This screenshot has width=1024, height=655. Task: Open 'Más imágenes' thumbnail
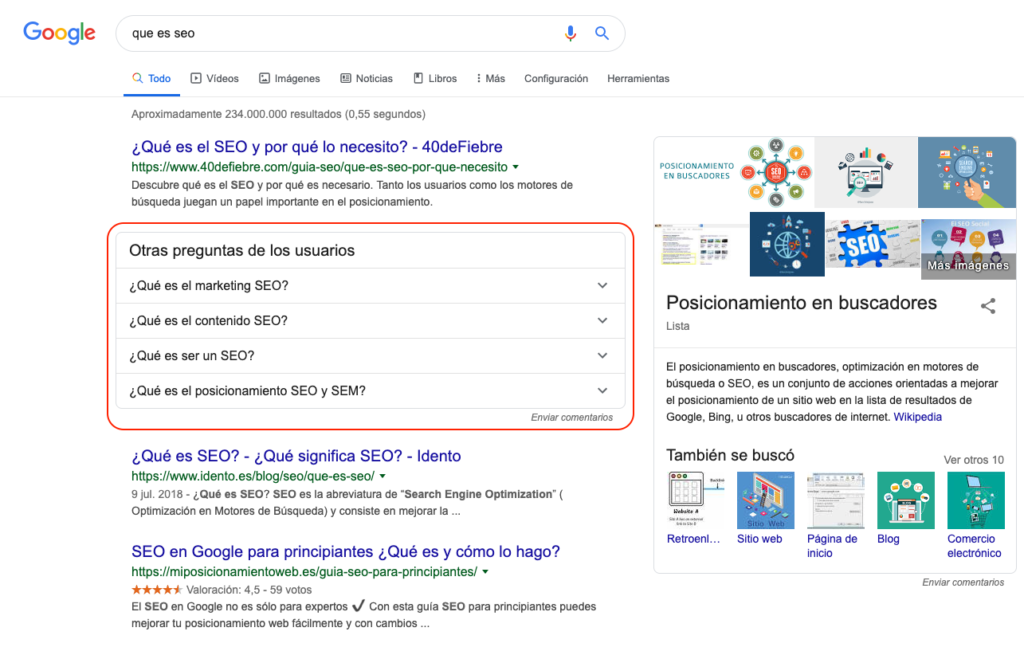[x=968, y=249]
